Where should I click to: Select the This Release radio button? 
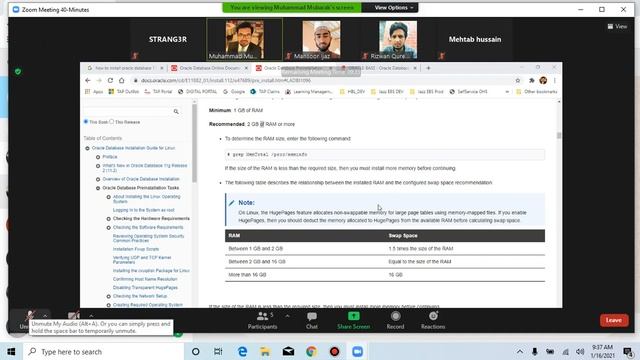point(111,122)
